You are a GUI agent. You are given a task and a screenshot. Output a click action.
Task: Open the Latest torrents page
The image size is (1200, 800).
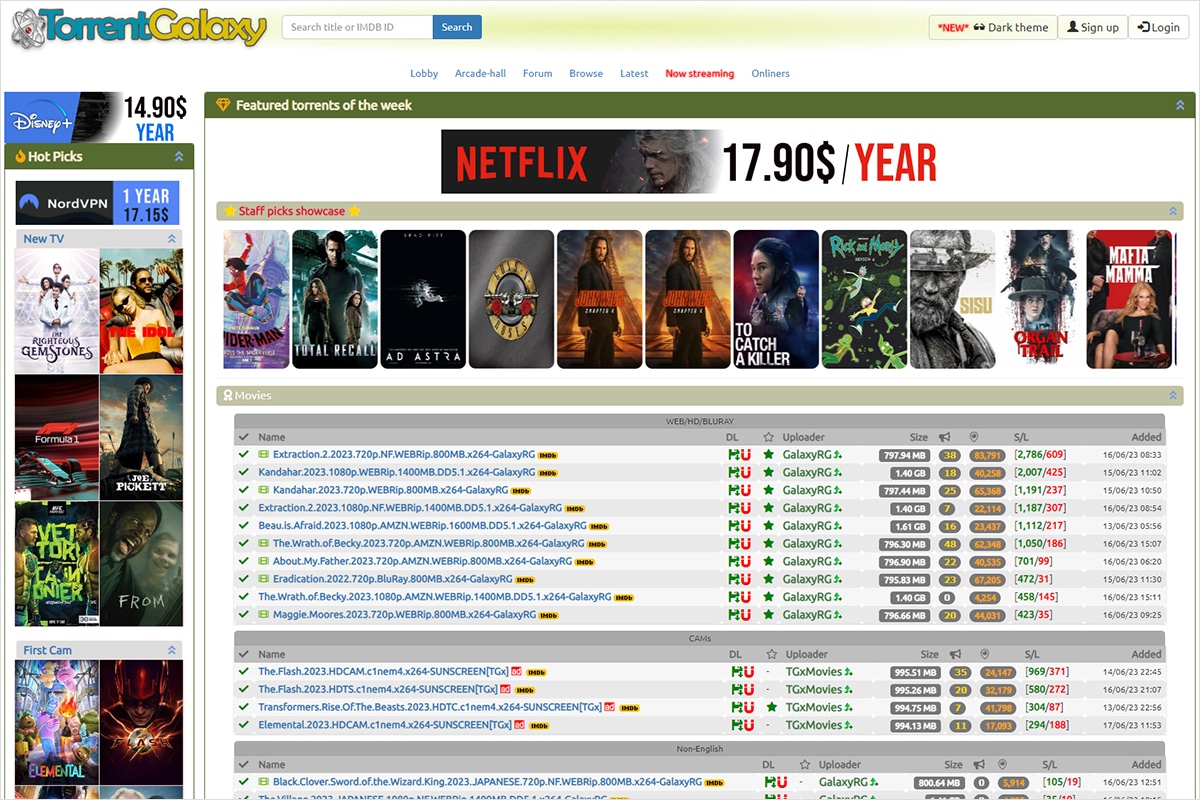coord(634,73)
